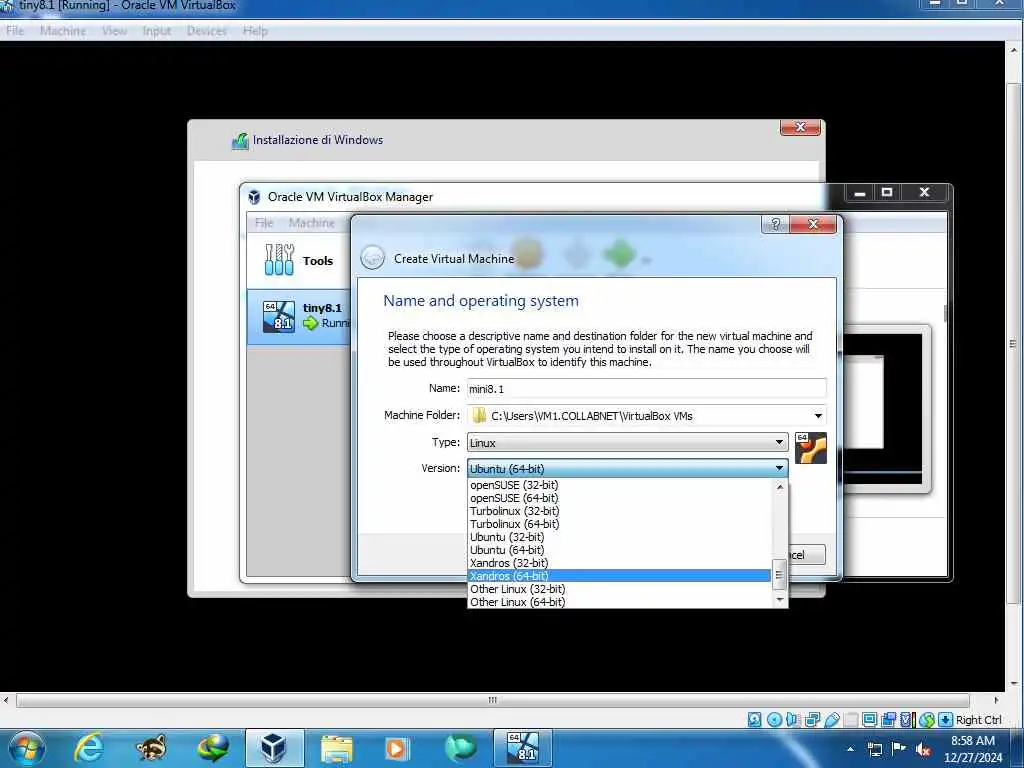Open the optical drive status icon
Viewport: 1024px width, 768px height.
(x=775, y=720)
